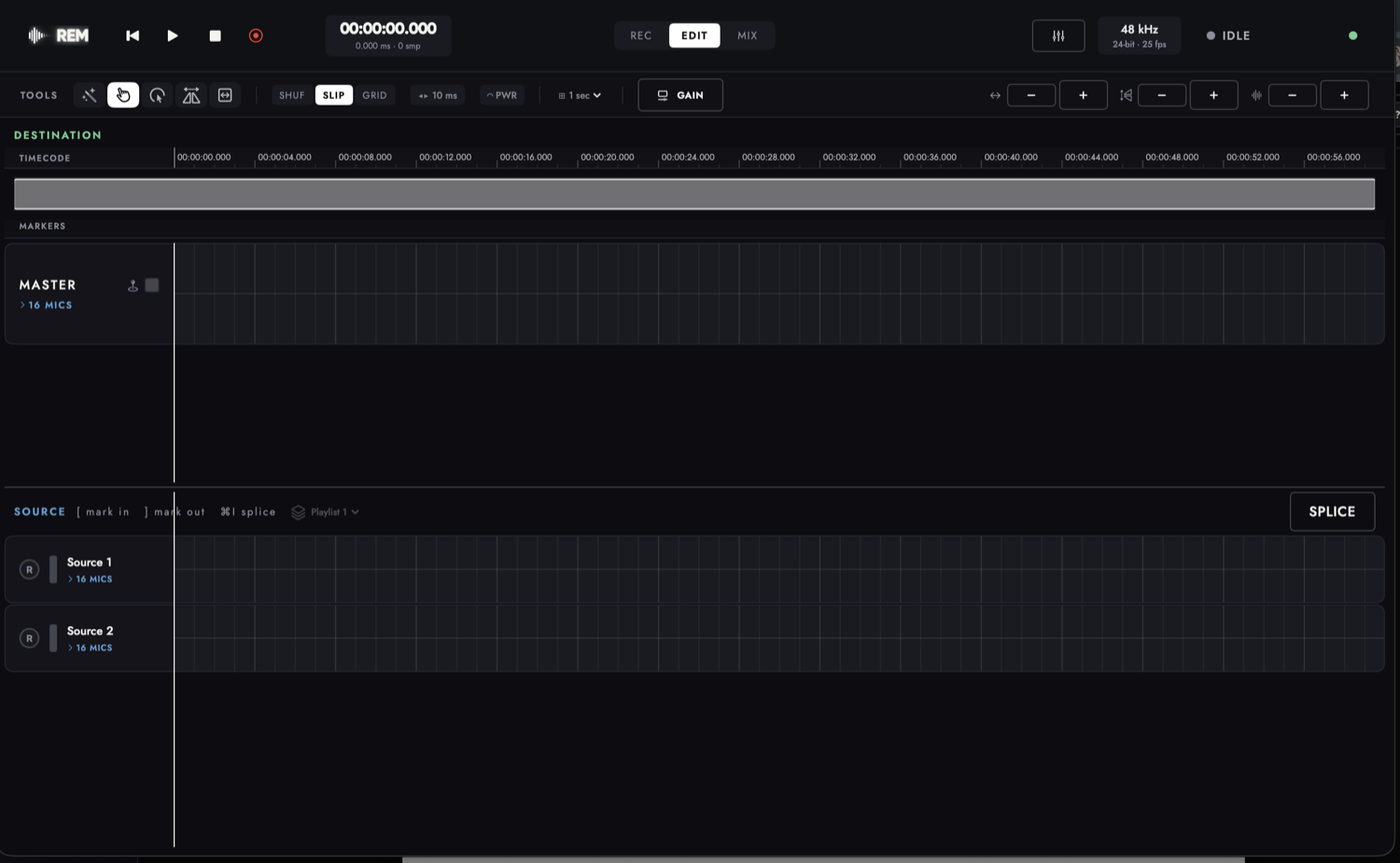Click the SOURCE section label
Screen dimensions: 1400x863
39,512
